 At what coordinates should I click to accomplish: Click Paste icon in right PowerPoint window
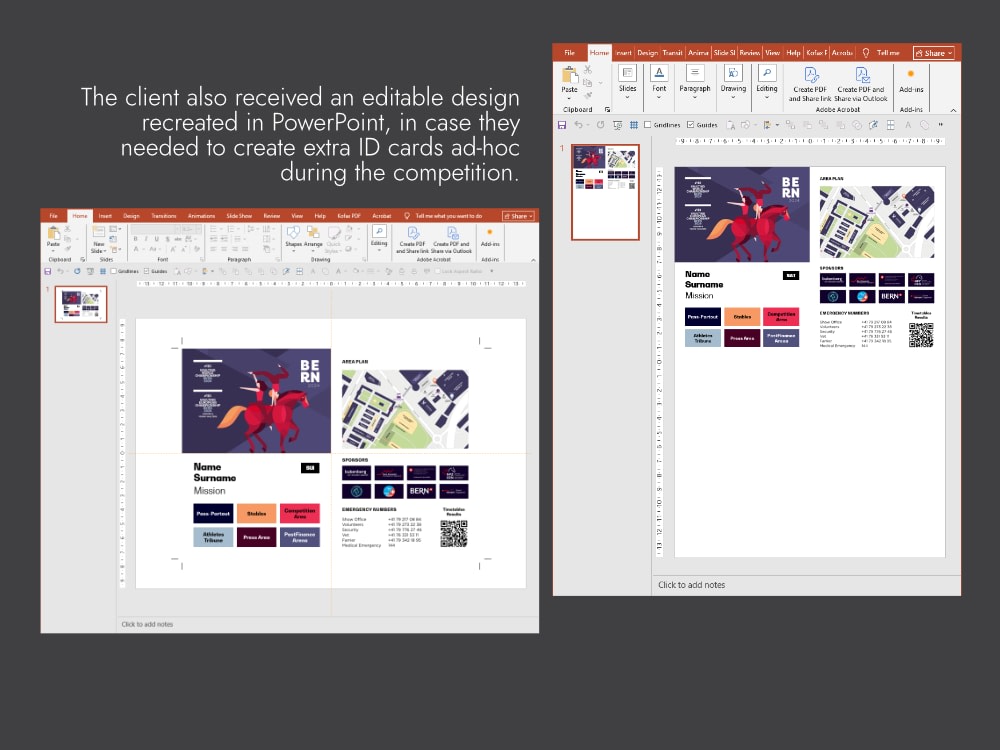click(570, 75)
